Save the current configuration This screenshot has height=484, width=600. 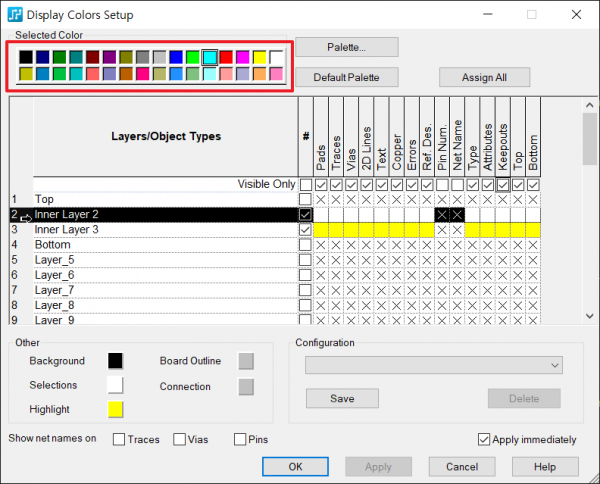point(342,398)
